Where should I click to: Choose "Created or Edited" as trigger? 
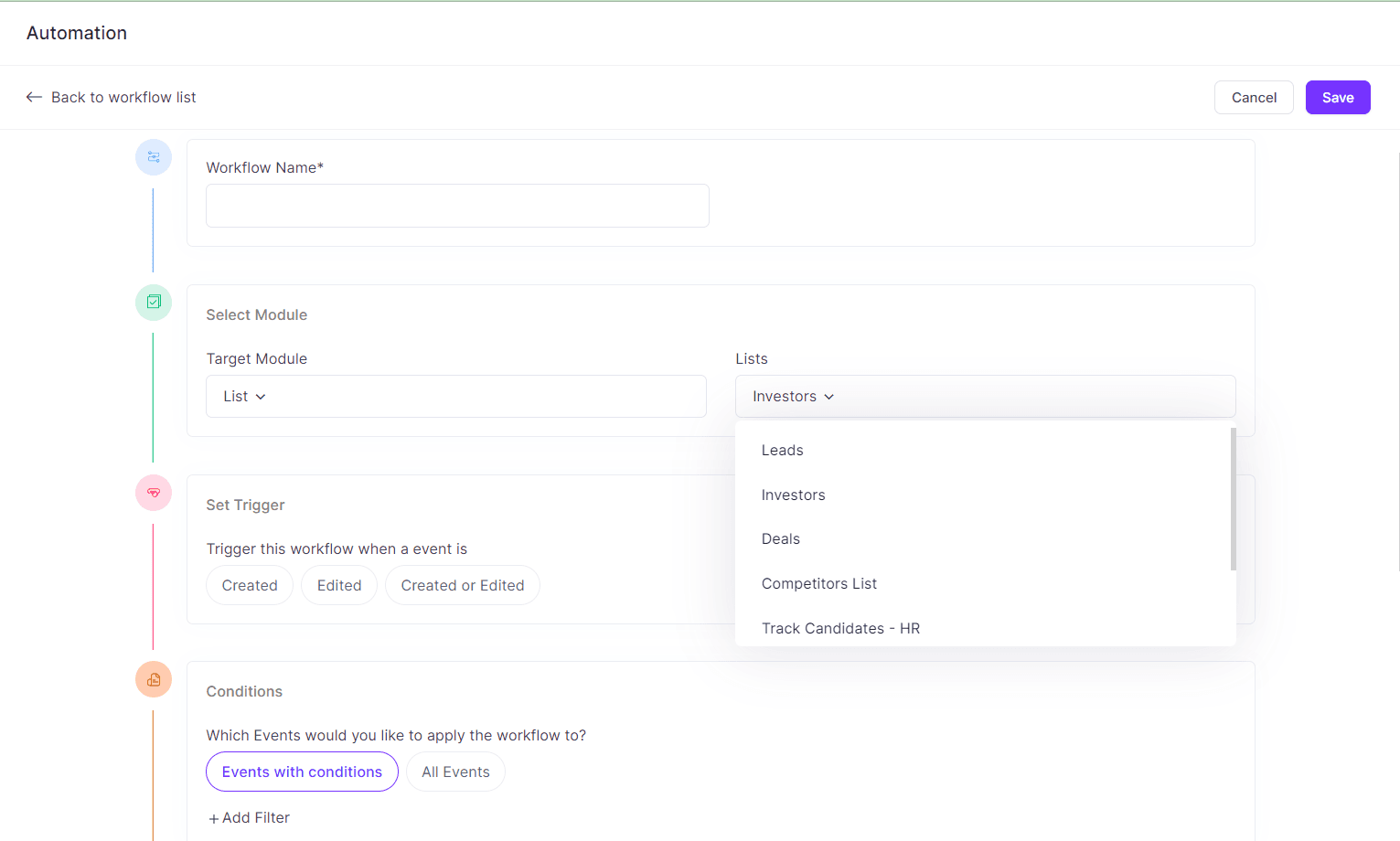(462, 585)
